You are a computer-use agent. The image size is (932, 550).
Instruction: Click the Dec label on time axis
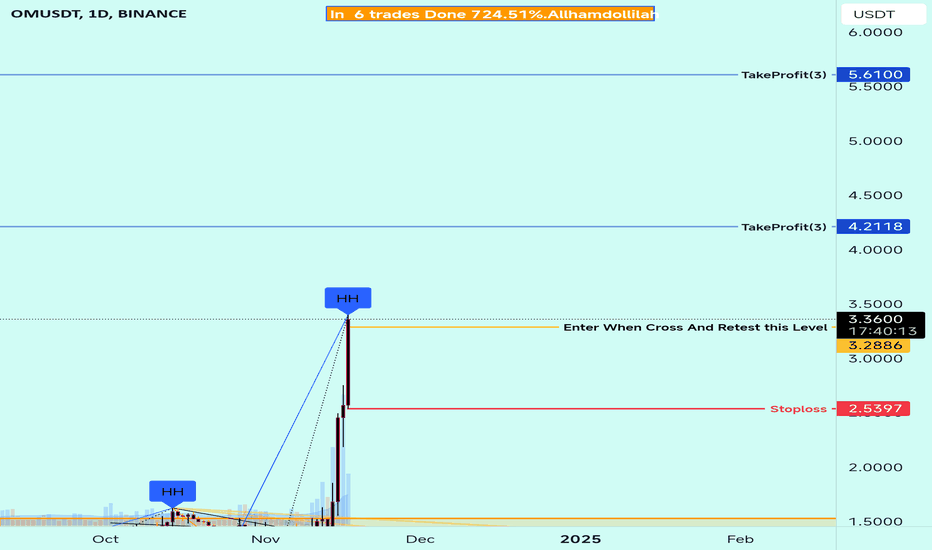[x=420, y=539]
